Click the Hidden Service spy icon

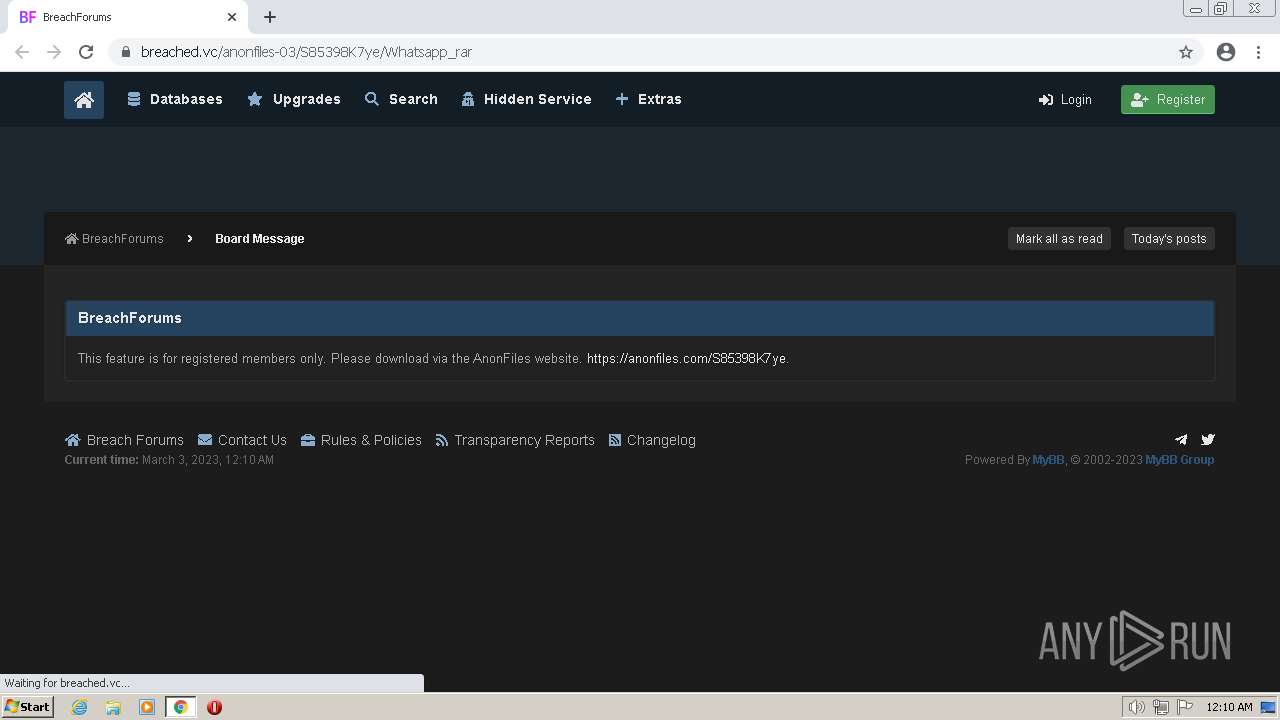[x=468, y=99]
